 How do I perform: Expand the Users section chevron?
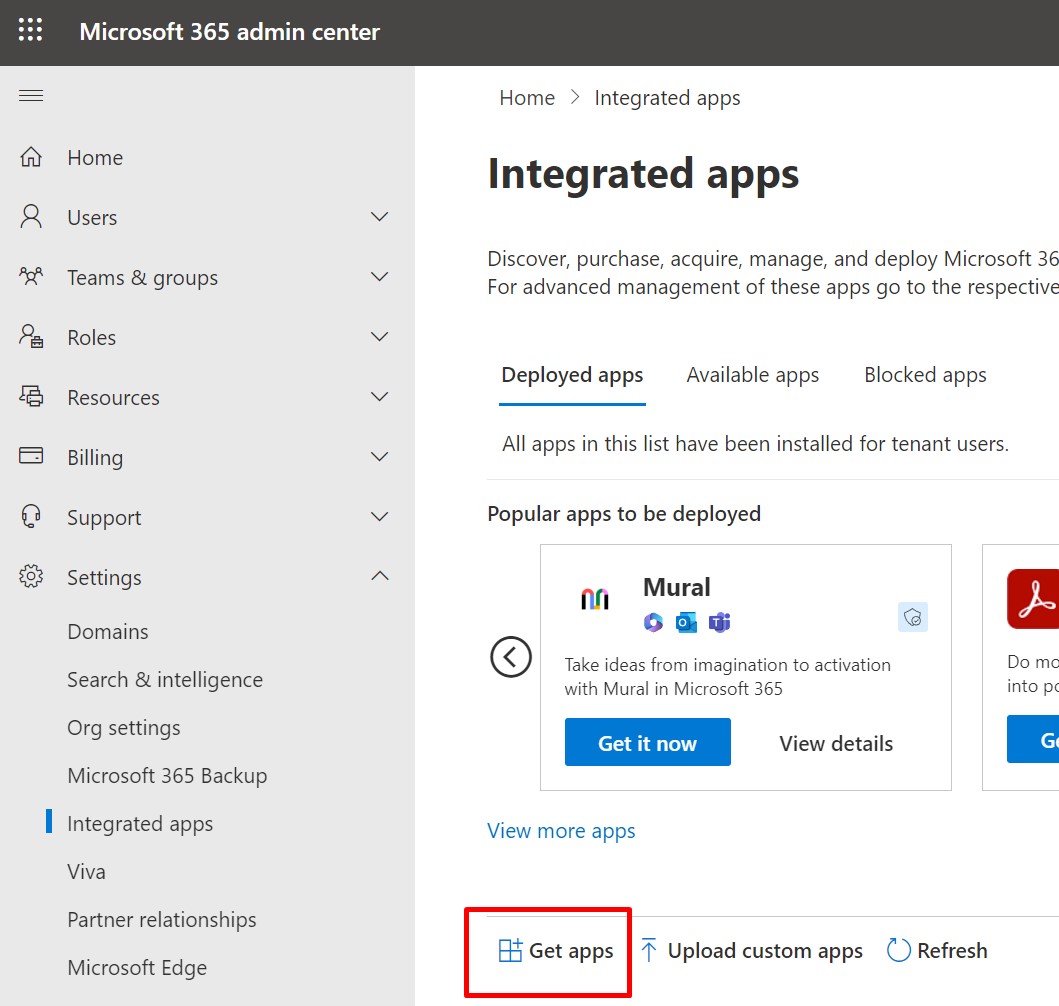380,217
